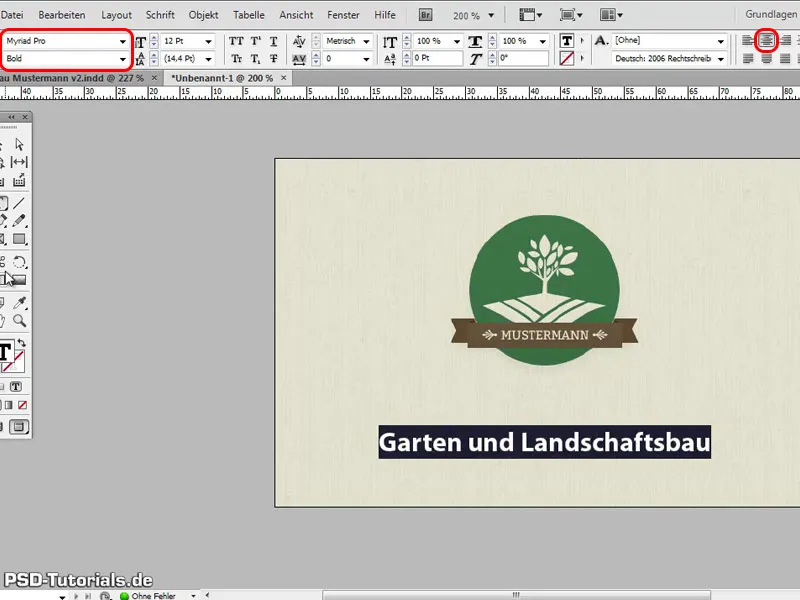The width and height of the screenshot is (800, 600).
Task: Open the vertical scale 100 % dropdown
Action: click(457, 41)
